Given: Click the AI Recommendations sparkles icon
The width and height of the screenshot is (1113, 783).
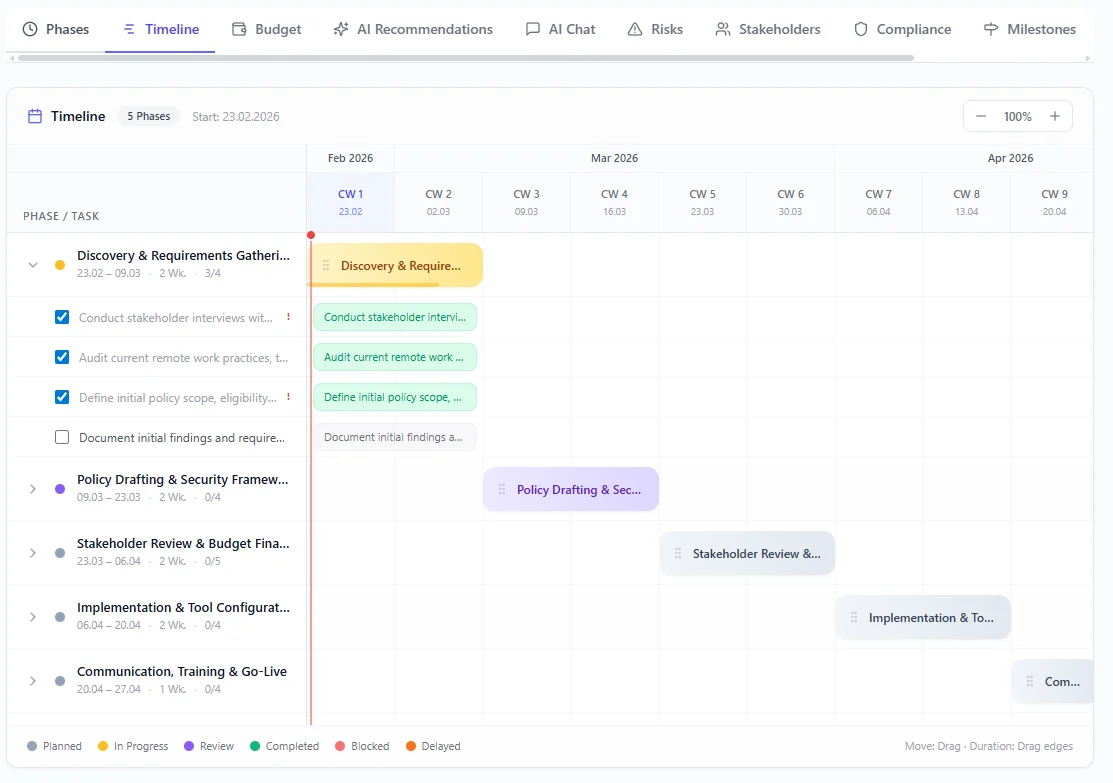Looking at the screenshot, I should point(341,29).
